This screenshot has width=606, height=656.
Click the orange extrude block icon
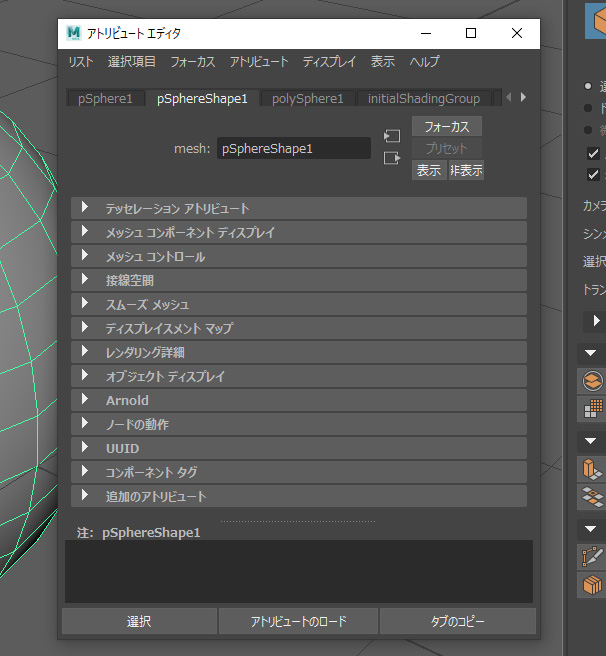(x=593, y=468)
